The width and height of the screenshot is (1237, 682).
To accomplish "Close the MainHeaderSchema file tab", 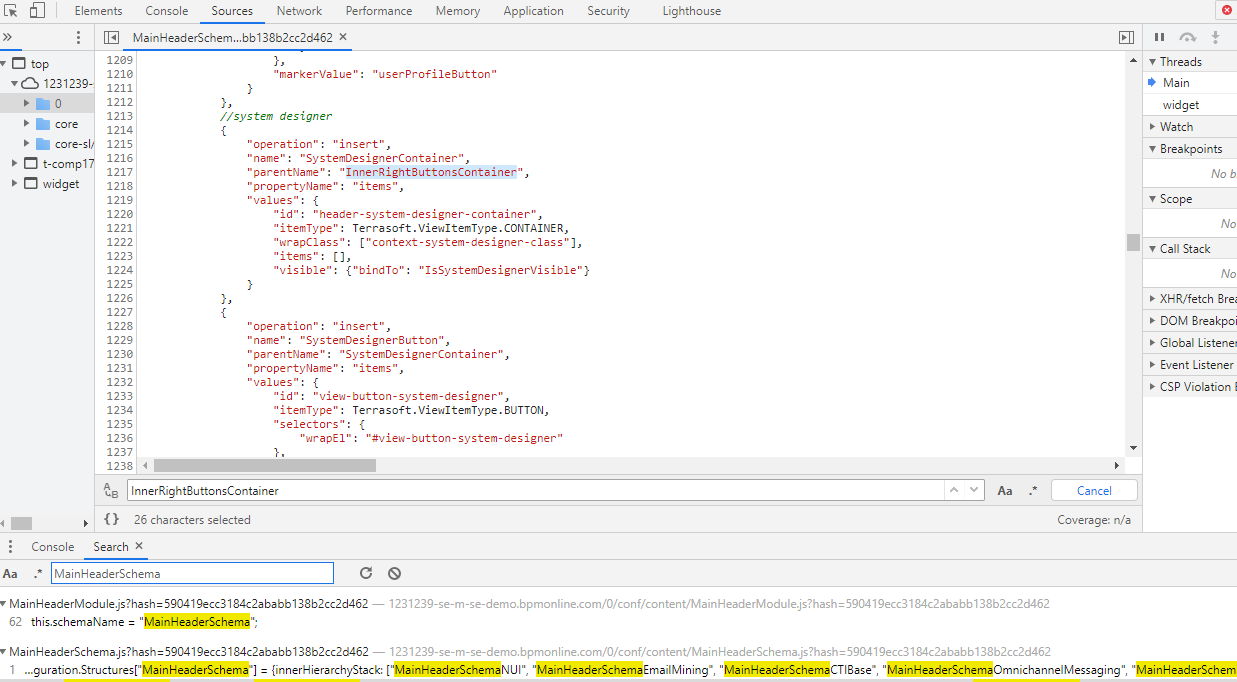I will [x=343, y=37].
